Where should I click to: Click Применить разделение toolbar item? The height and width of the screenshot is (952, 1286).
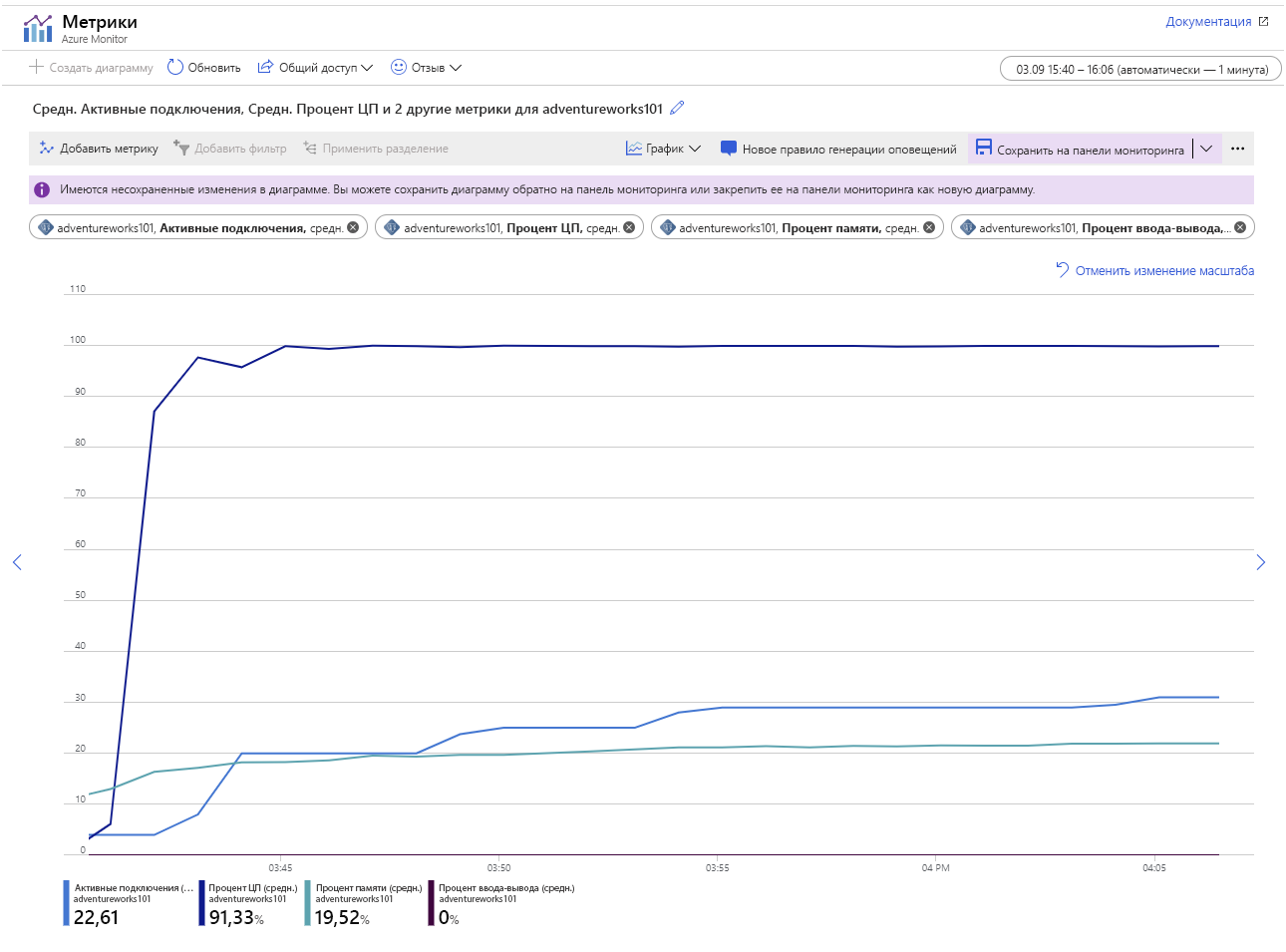(376, 149)
